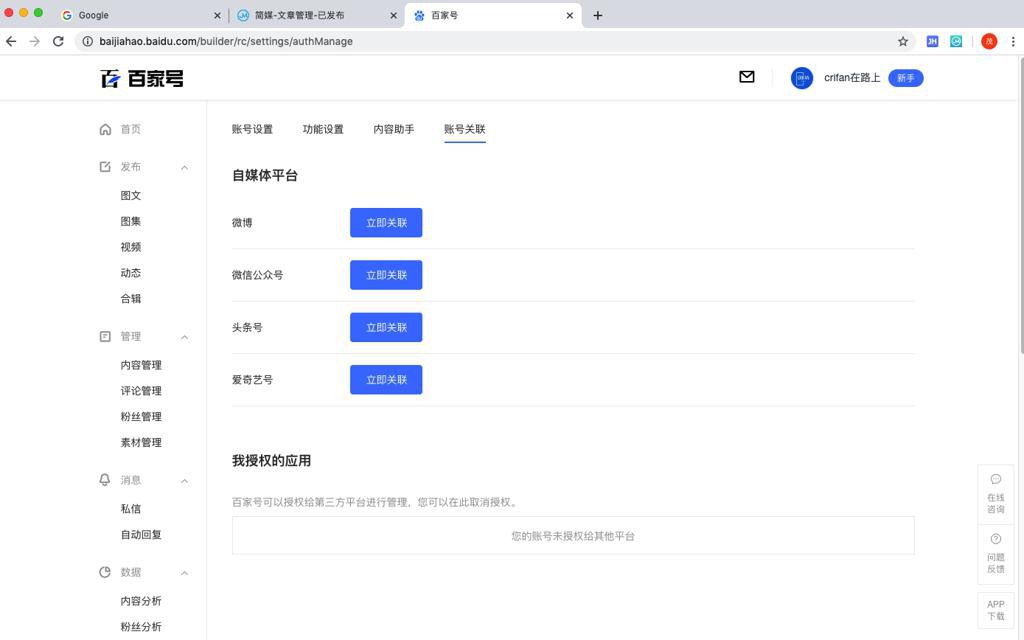
Task: Click the page vertical scrollbar
Action: point(1020,206)
